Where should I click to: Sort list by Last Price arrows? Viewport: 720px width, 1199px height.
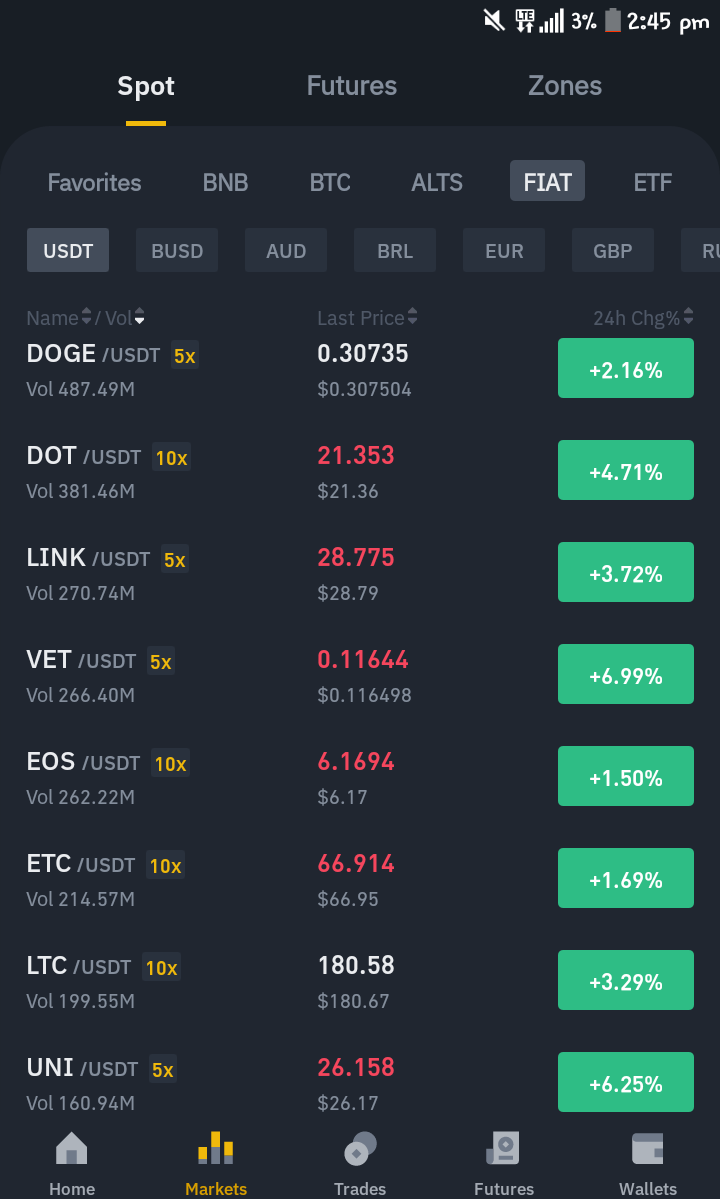click(x=413, y=316)
